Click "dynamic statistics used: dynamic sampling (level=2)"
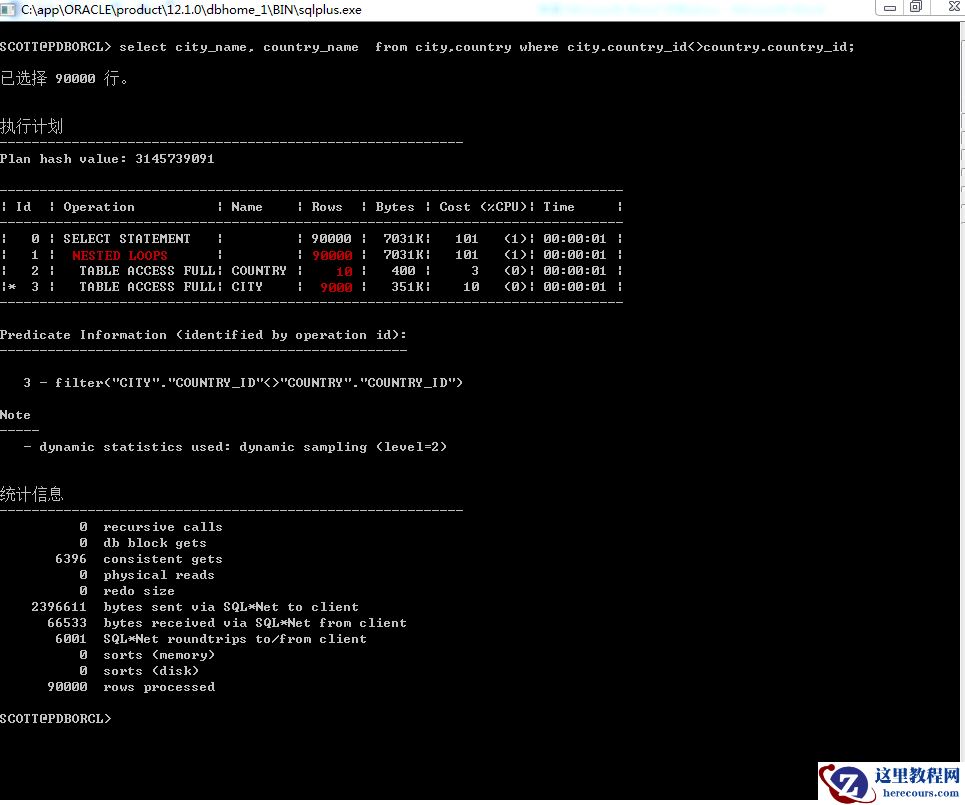Image resolution: width=965 pixels, height=805 pixels. point(243,447)
